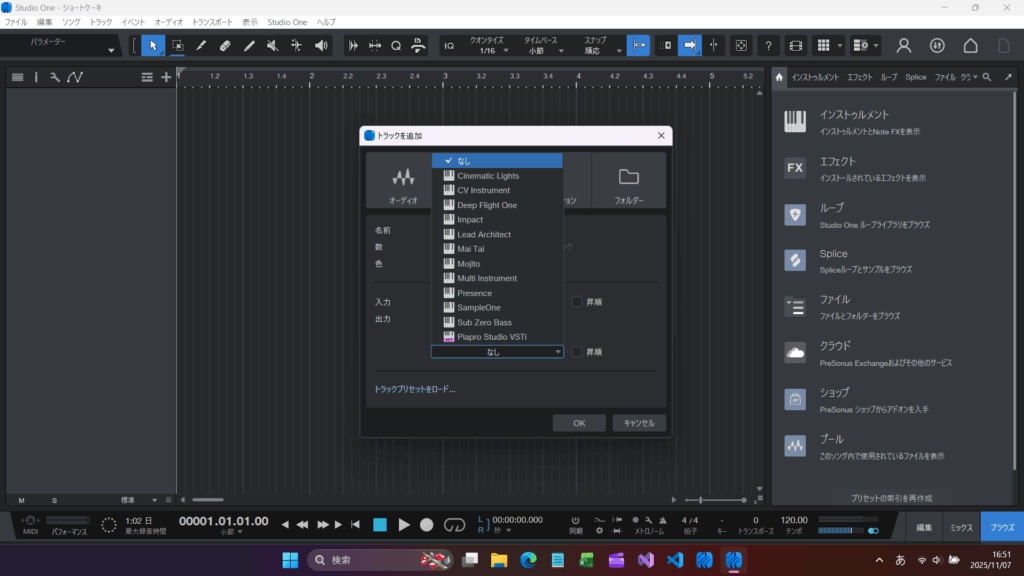Select the arrow pointer tool
1024x576 pixels.
tap(153, 45)
